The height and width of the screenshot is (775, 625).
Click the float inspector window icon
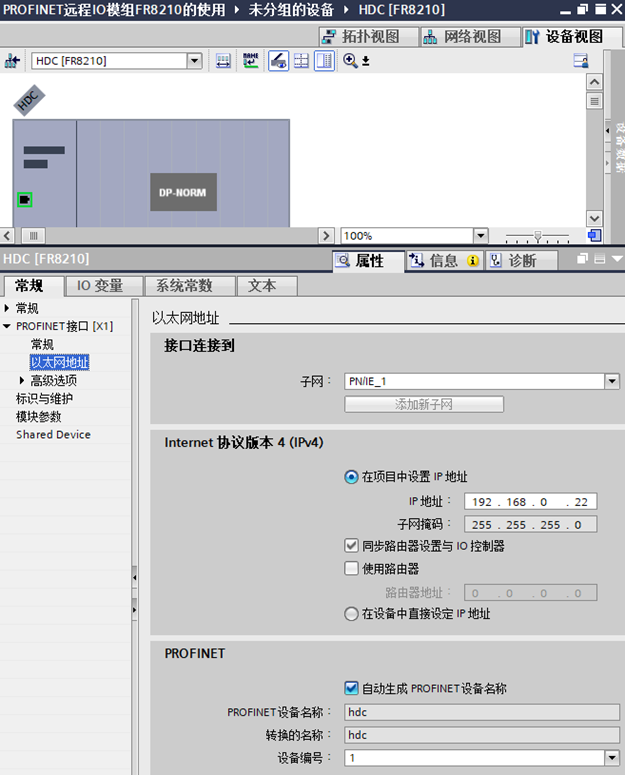583,258
